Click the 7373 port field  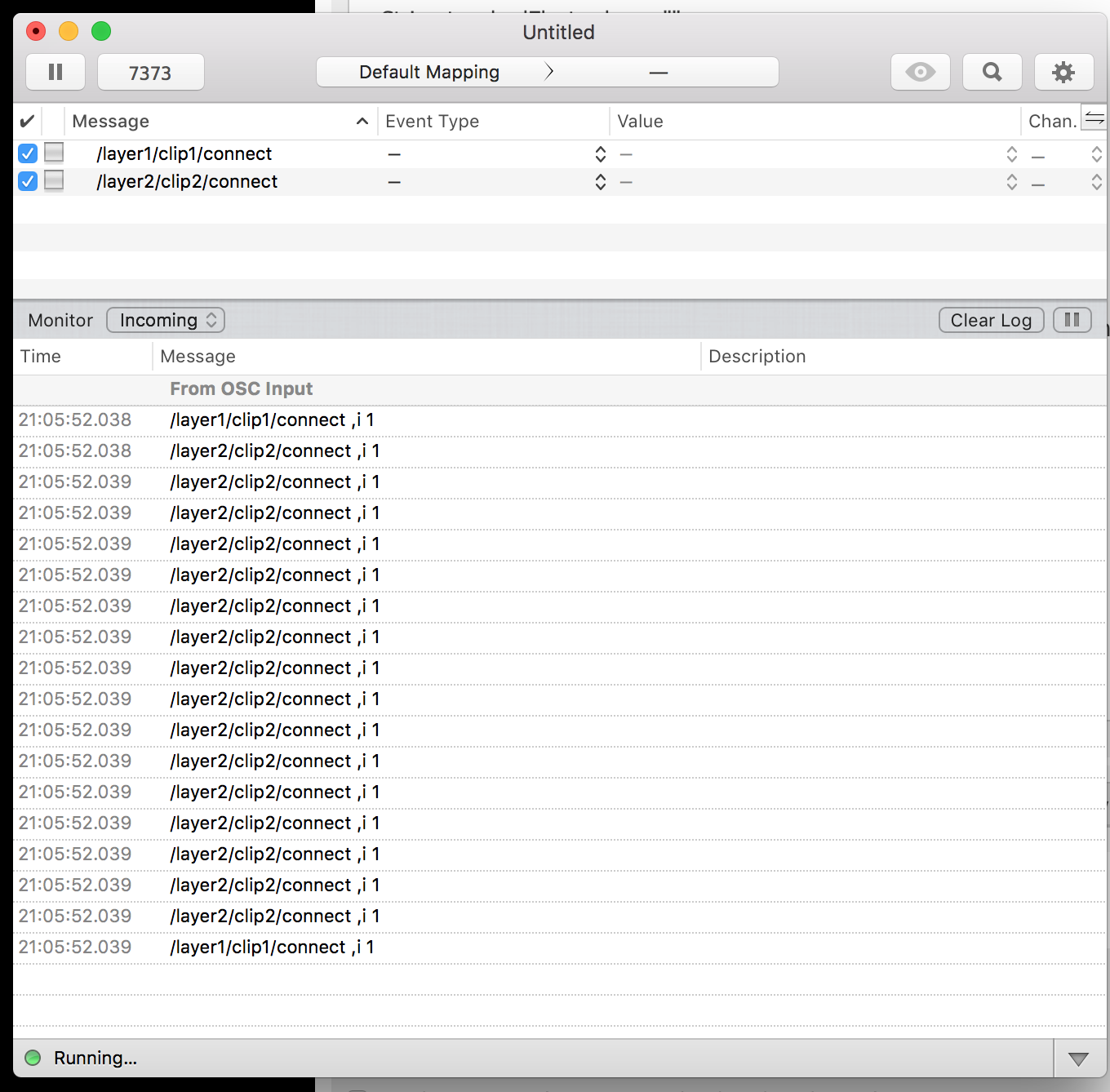point(150,73)
